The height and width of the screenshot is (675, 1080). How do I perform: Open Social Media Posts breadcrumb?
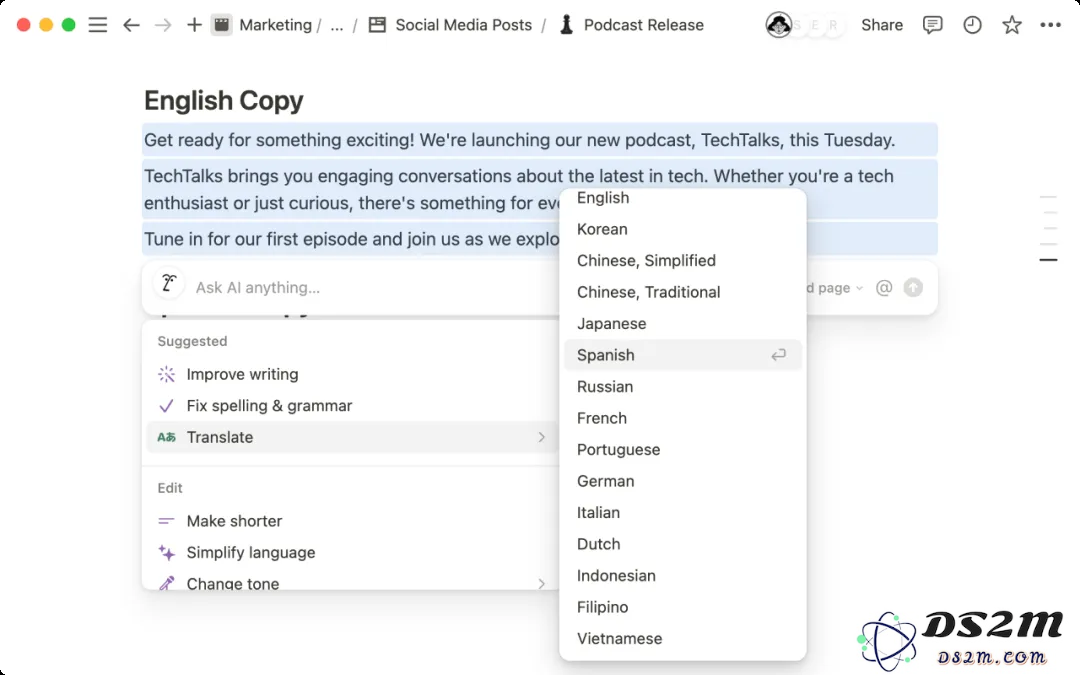pyautogui.click(x=464, y=25)
